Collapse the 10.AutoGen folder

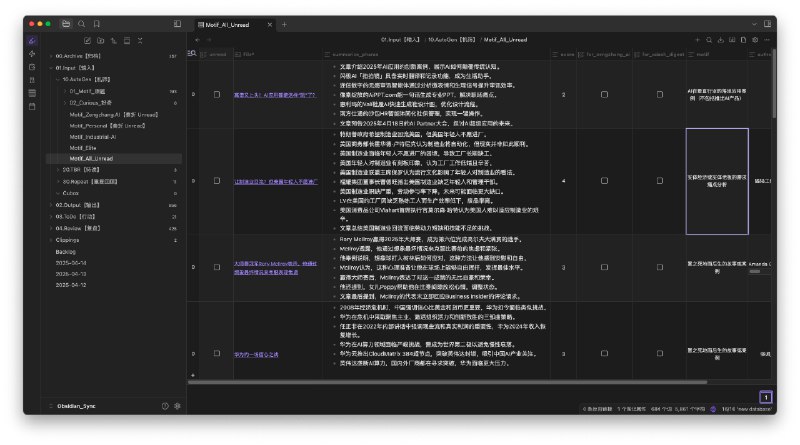[58, 80]
